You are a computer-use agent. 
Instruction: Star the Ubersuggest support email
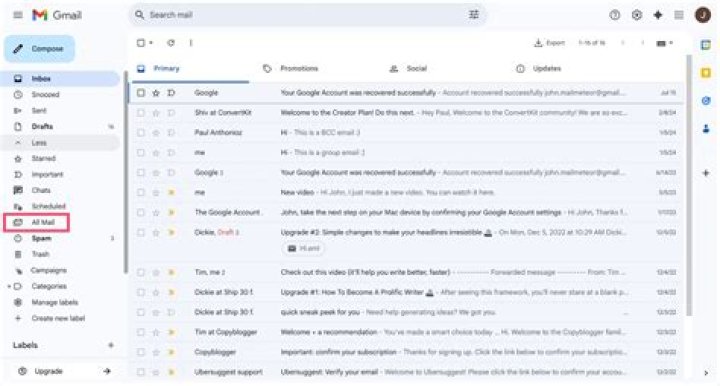(156, 372)
